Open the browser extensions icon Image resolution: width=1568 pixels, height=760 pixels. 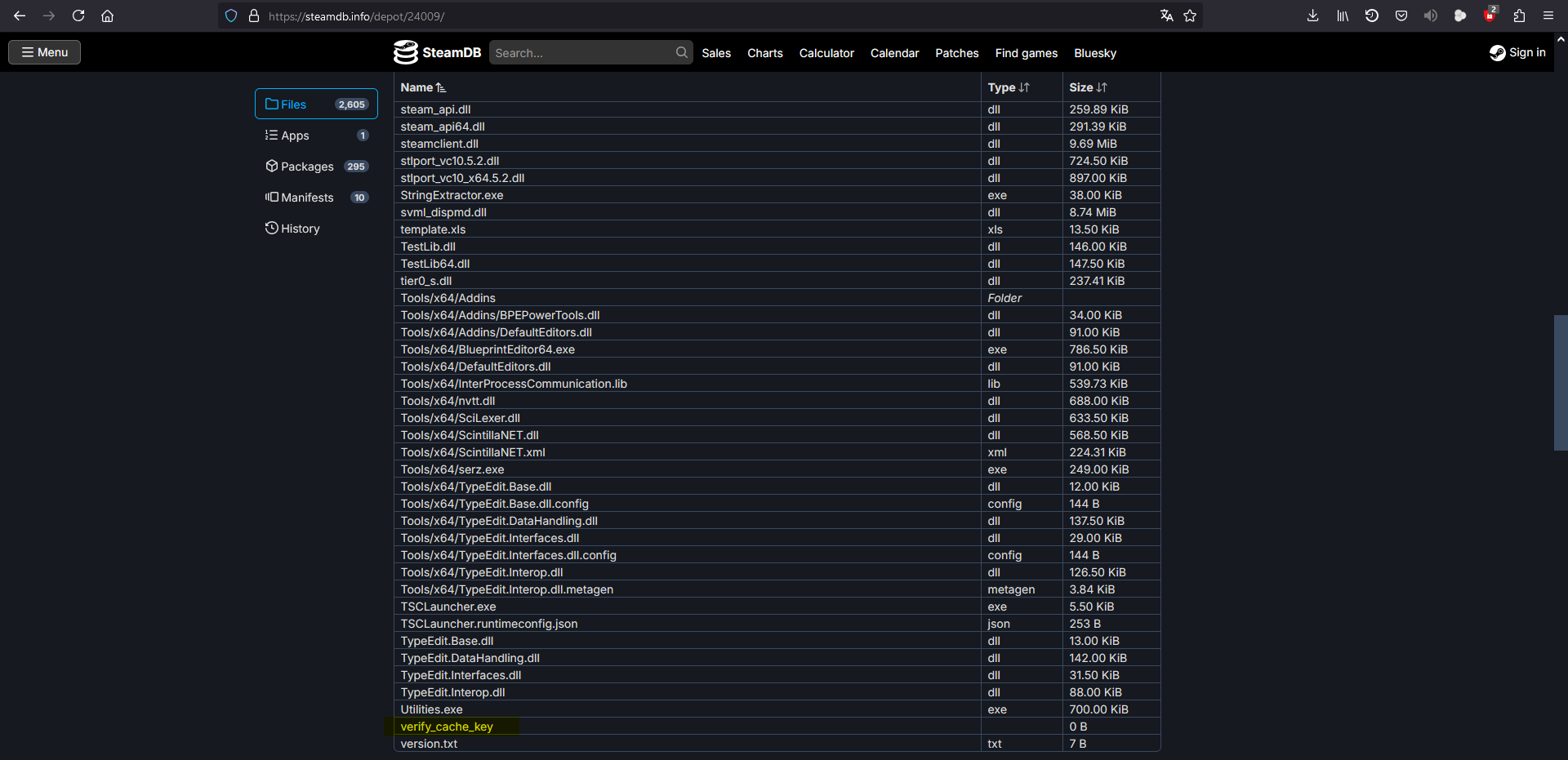1519,16
